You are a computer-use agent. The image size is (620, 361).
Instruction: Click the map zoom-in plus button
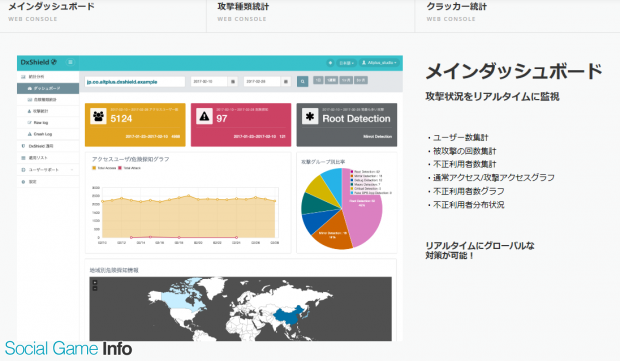95,283
